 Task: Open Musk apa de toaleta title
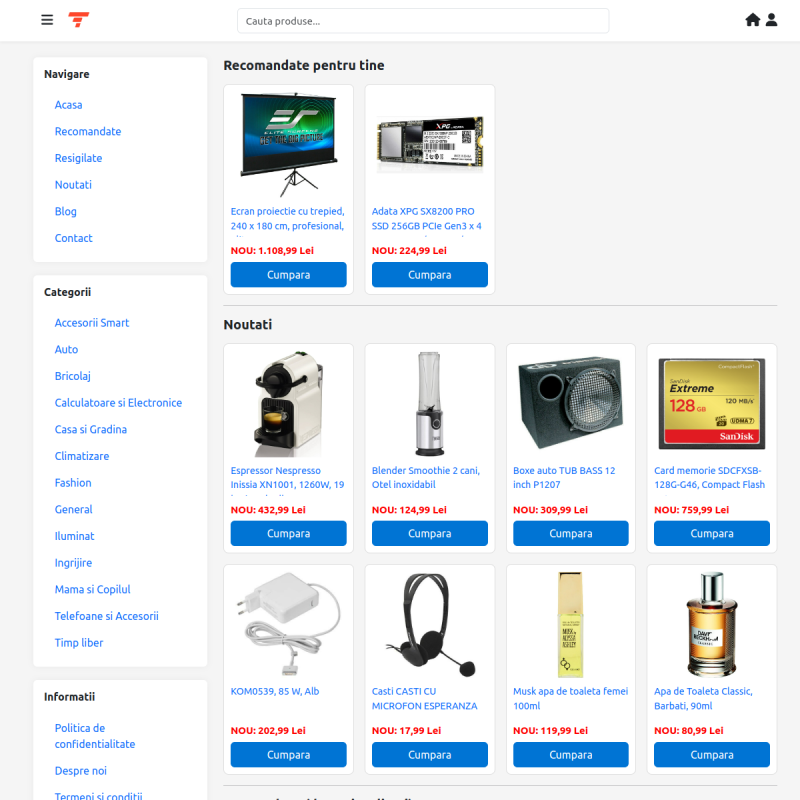pyautogui.click(x=570, y=698)
